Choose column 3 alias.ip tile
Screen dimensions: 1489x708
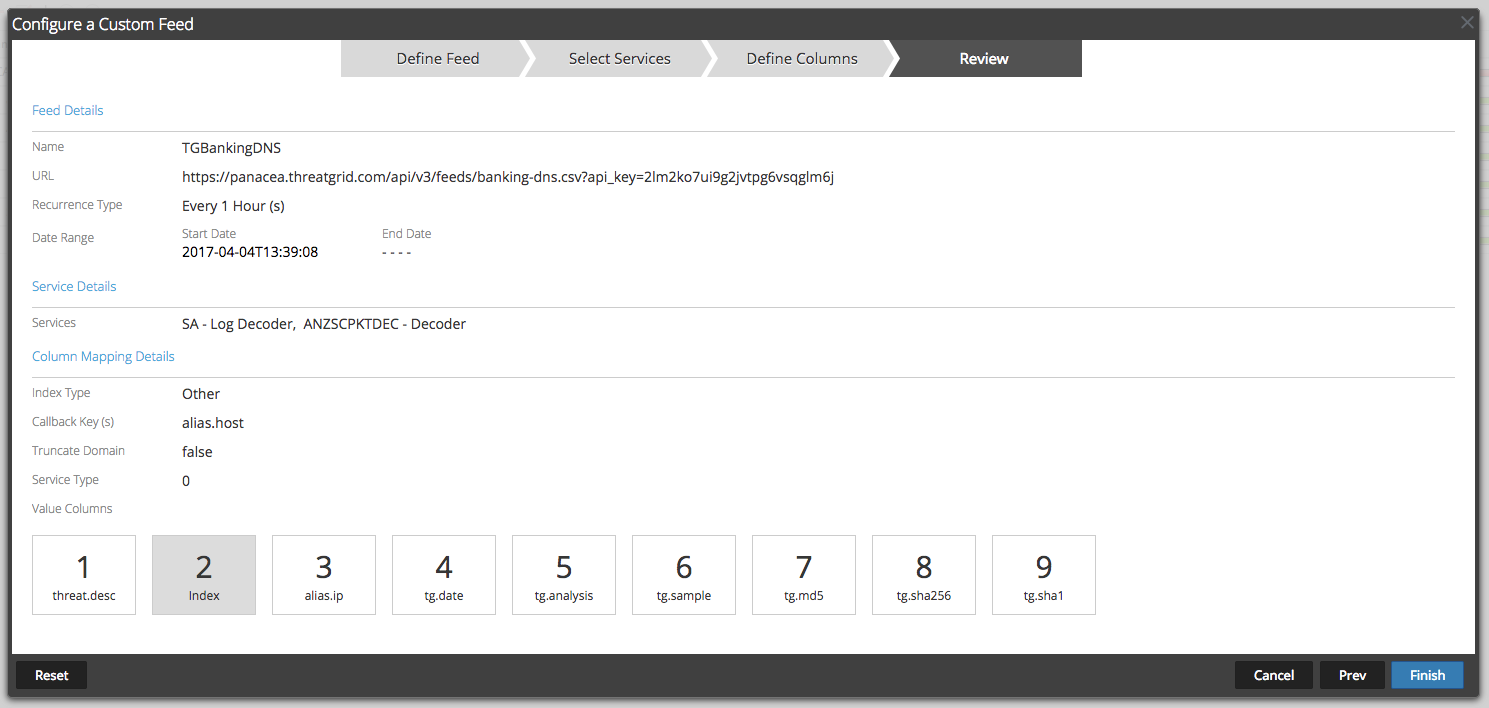pyautogui.click(x=324, y=575)
